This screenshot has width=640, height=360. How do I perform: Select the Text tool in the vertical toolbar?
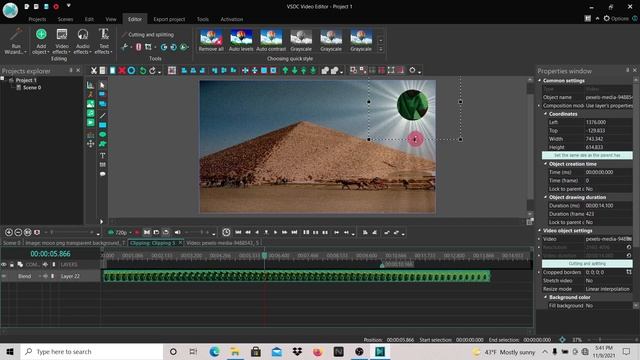102,155
